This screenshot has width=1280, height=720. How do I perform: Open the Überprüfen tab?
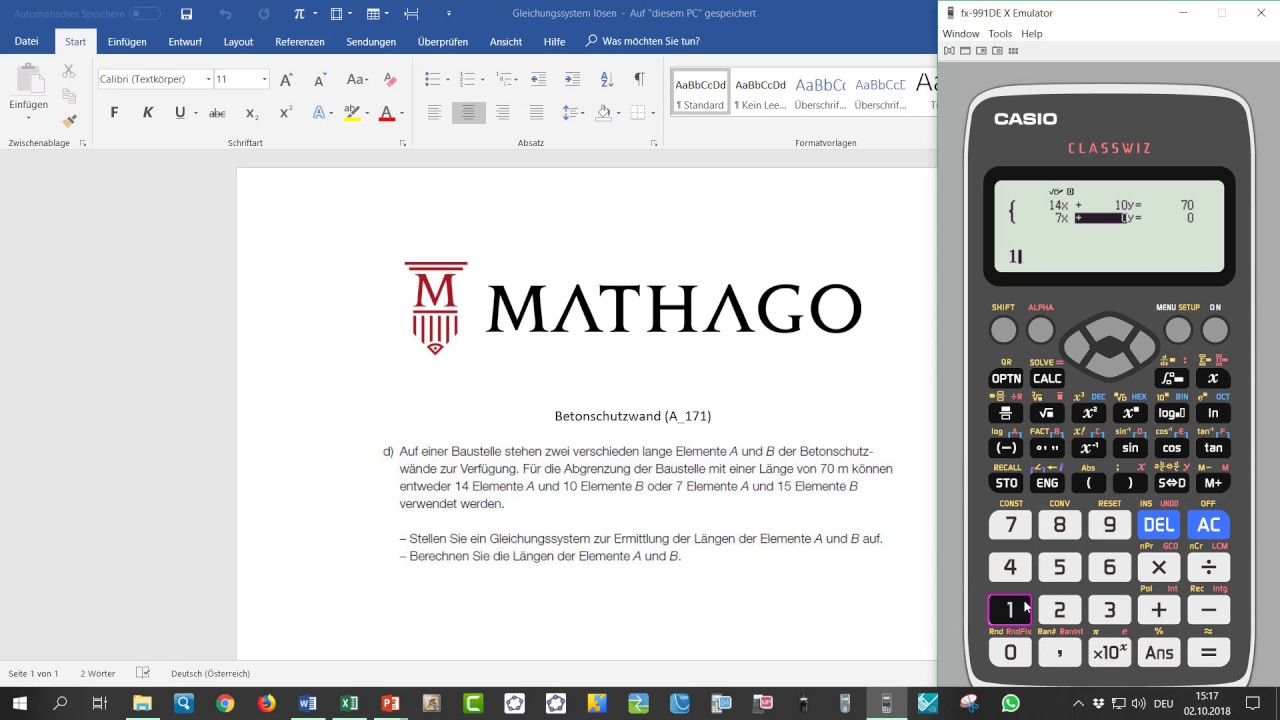click(442, 42)
